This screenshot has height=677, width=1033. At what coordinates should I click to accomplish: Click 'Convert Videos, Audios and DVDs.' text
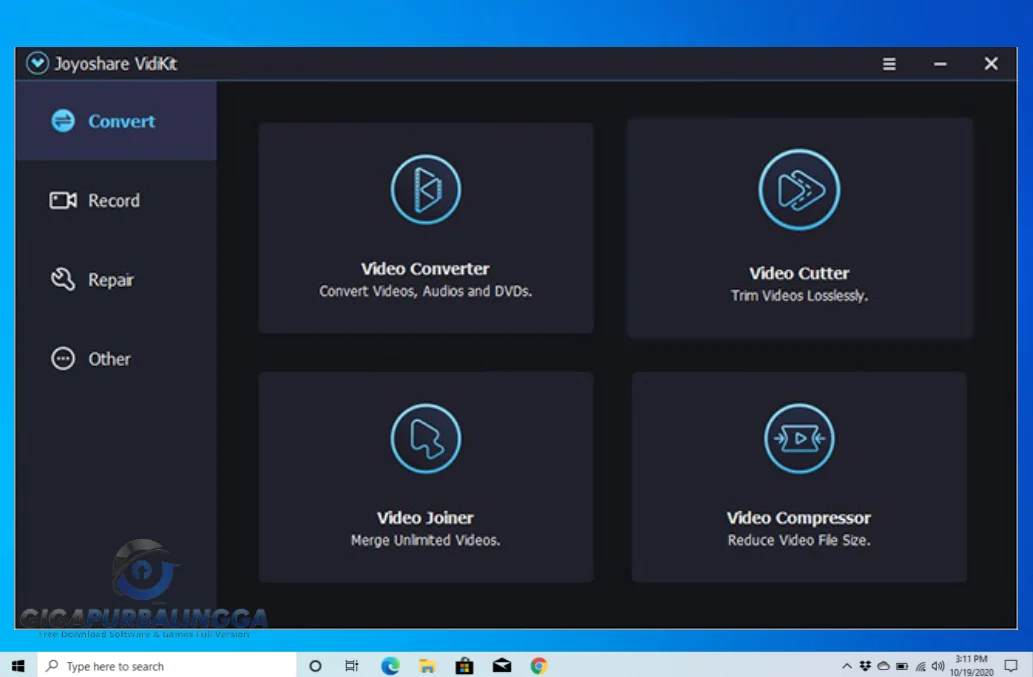coord(426,291)
